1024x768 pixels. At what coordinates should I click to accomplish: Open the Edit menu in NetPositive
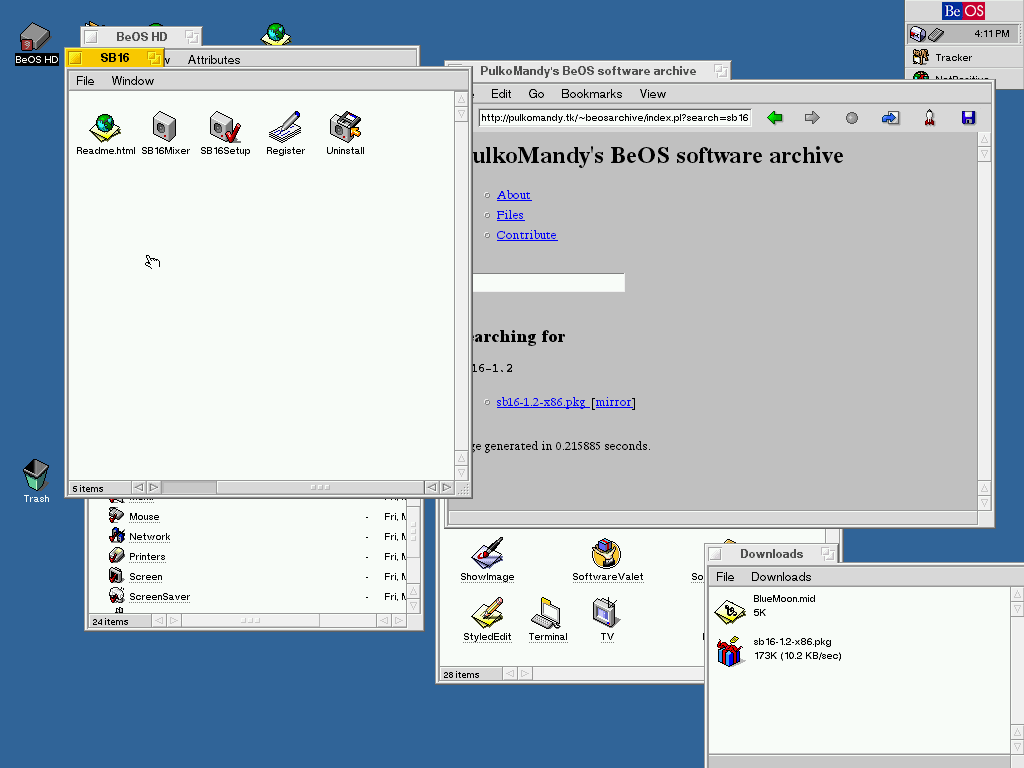click(x=501, y=94)
